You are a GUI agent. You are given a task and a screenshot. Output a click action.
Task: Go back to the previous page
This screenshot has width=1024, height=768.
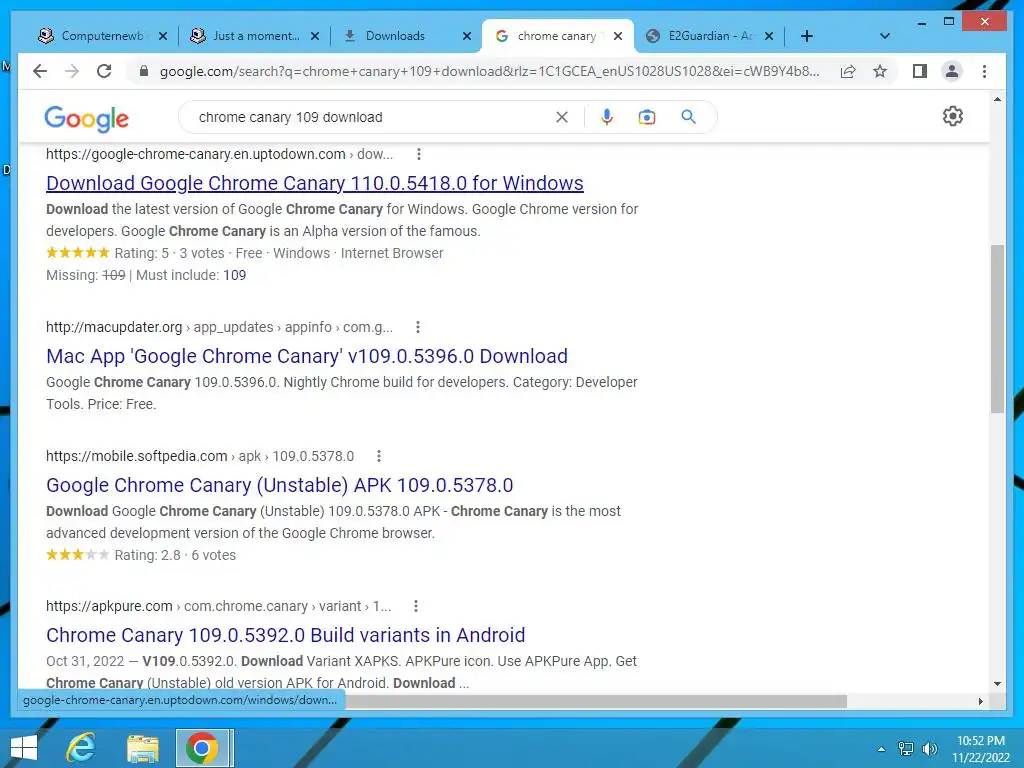click(40, 71)
